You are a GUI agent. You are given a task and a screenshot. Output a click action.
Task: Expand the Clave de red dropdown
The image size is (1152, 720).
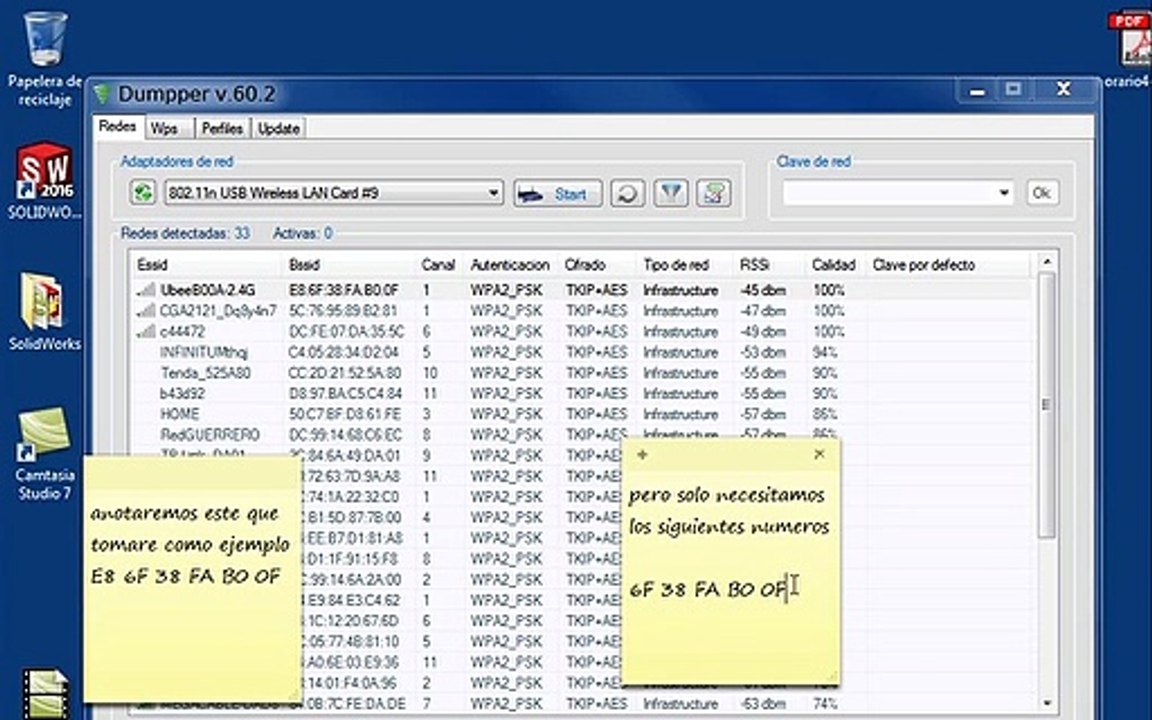click(x=1004, y=193)
